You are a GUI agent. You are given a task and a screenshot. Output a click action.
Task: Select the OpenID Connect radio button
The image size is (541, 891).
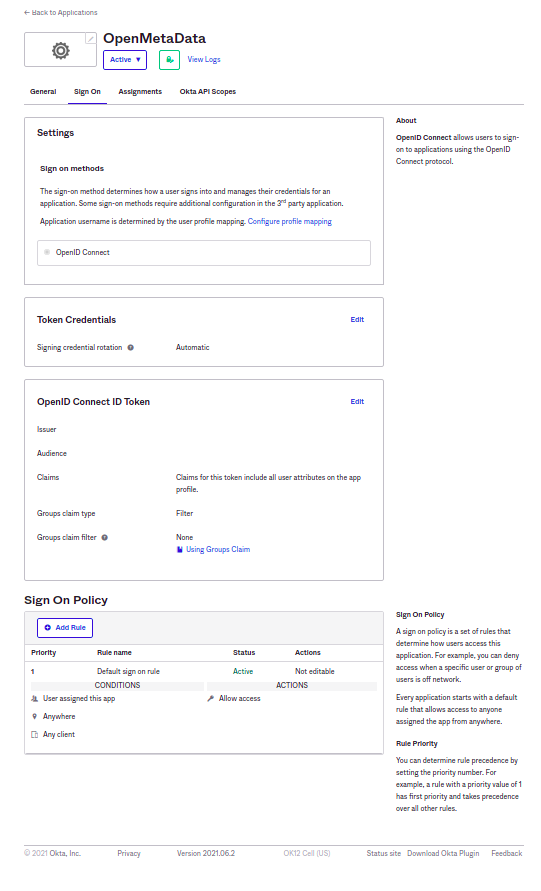47,252
